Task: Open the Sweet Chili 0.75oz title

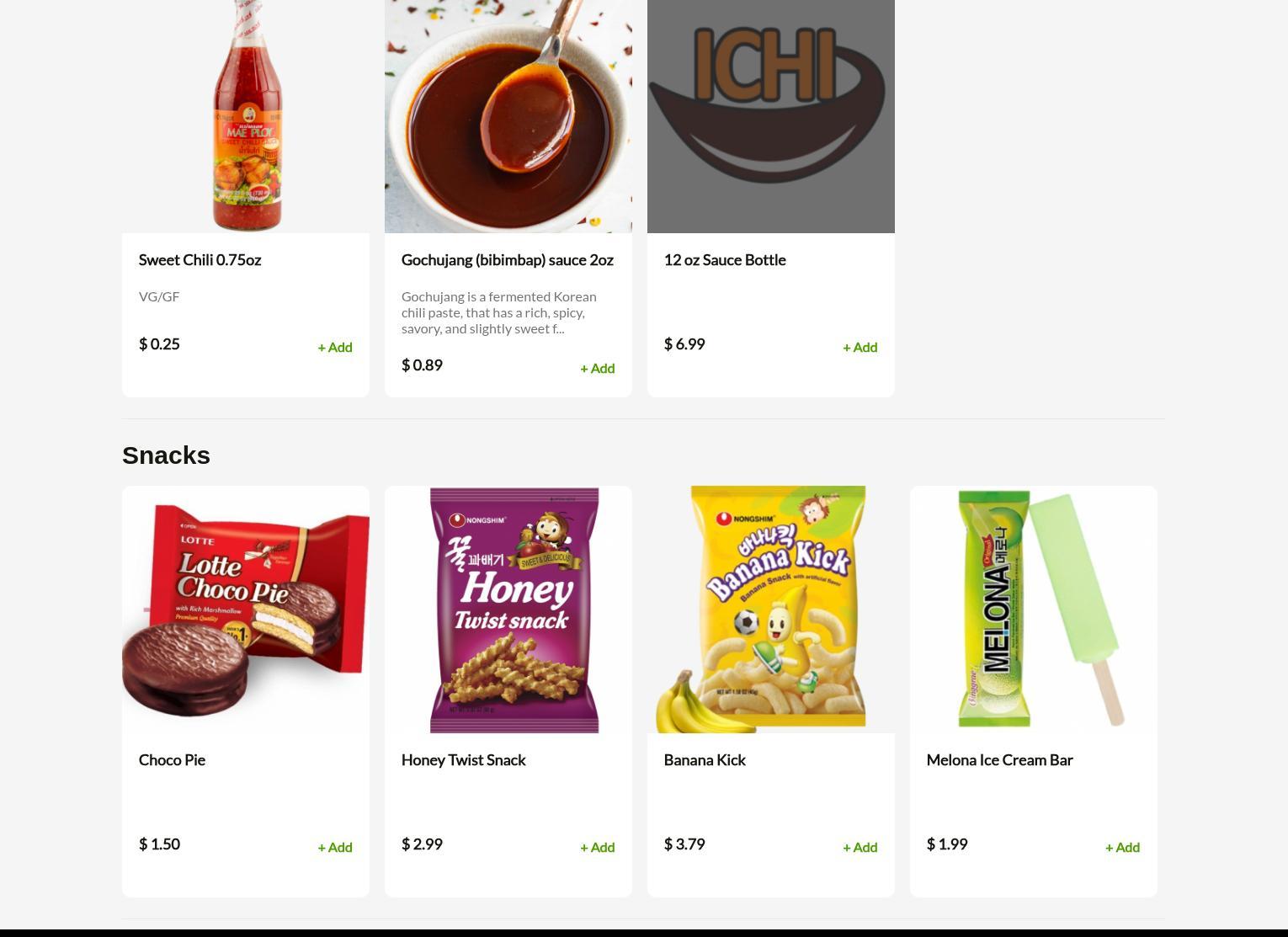Action: [x=200, y=260]
